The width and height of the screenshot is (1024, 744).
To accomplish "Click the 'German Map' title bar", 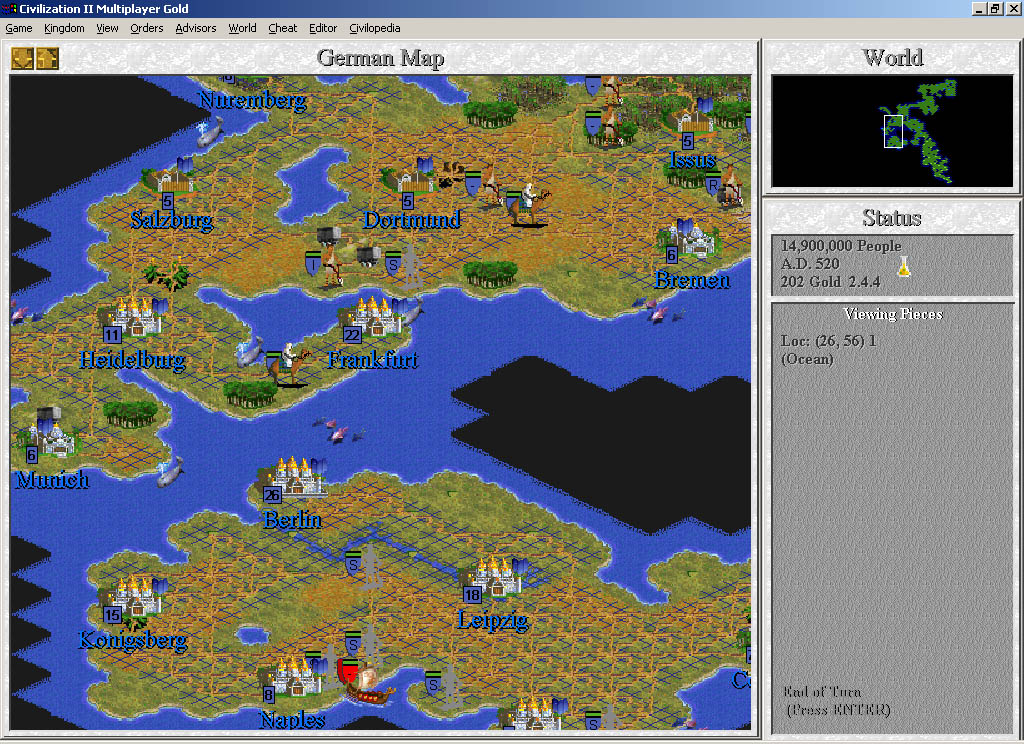I will pos(381,58).
